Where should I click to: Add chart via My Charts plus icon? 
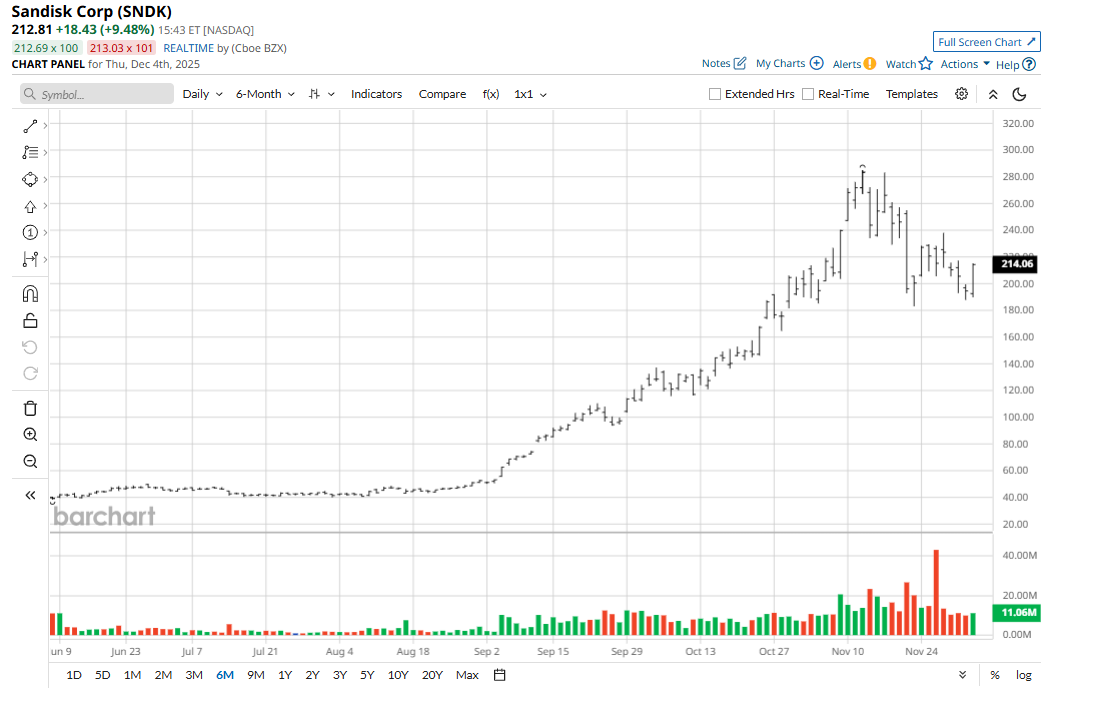coord(816,63)
